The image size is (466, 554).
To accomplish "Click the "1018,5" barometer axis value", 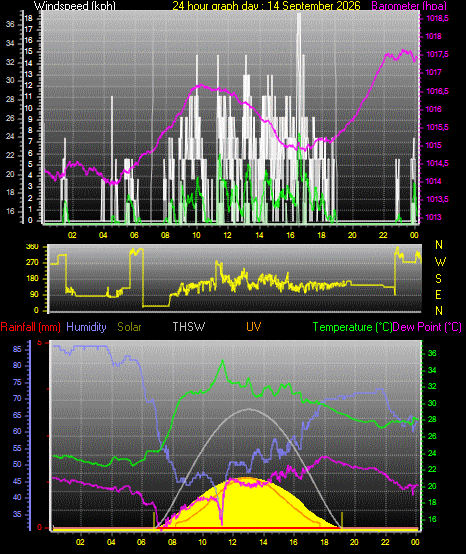I will pyautogui.click(x=438, y=18).
